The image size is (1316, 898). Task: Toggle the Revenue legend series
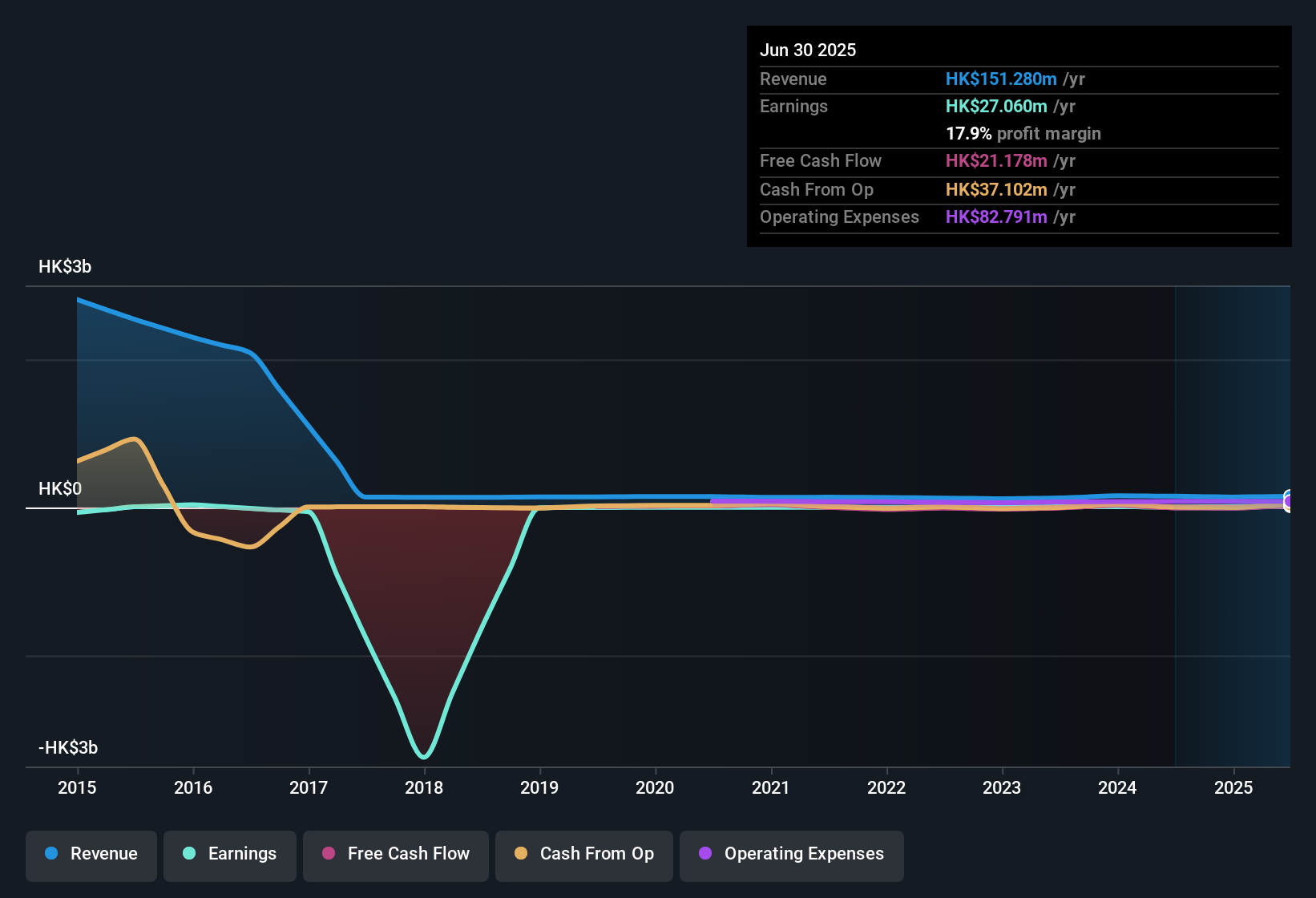point(91,854)
